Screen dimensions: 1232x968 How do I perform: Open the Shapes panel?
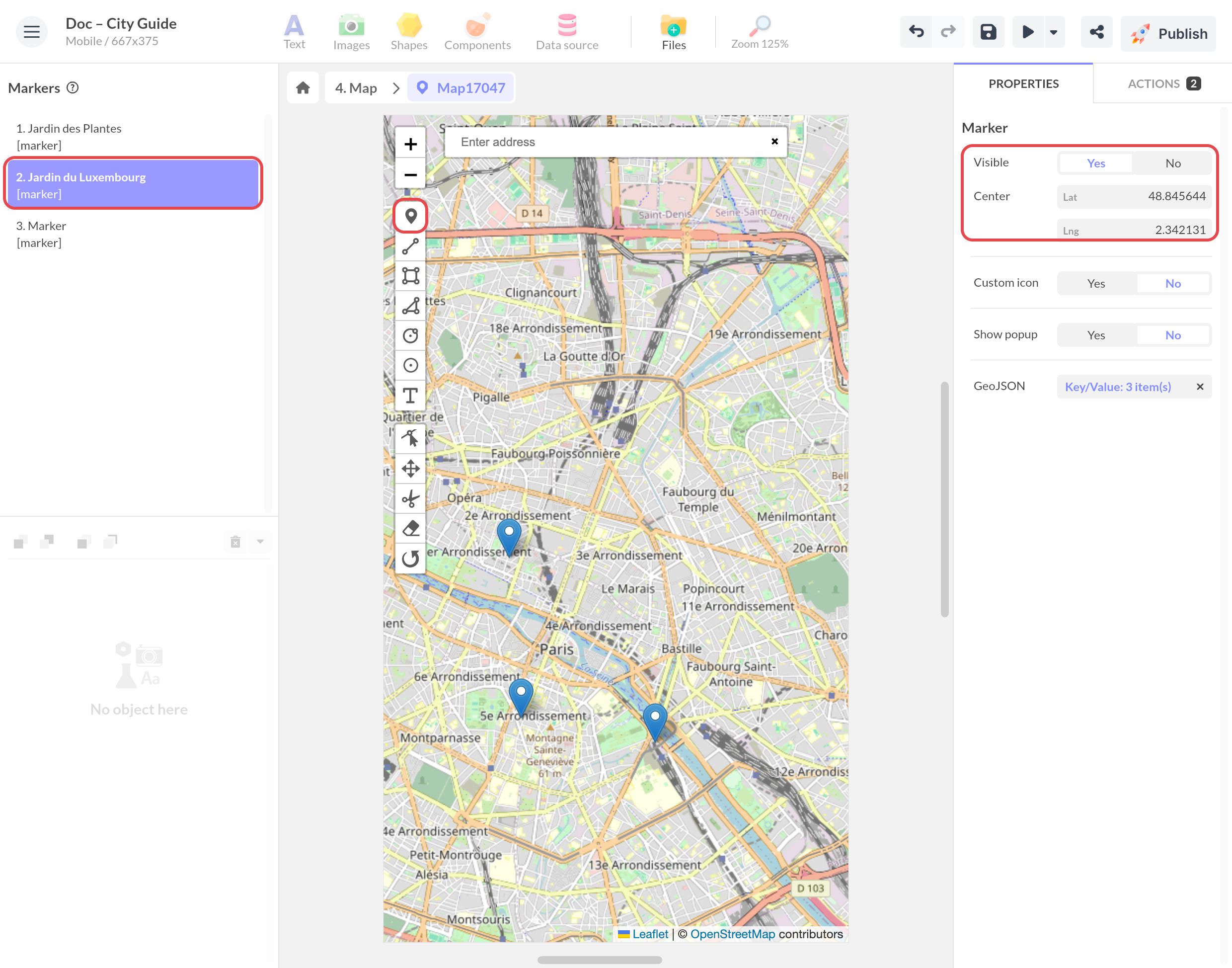pos(409,32)
